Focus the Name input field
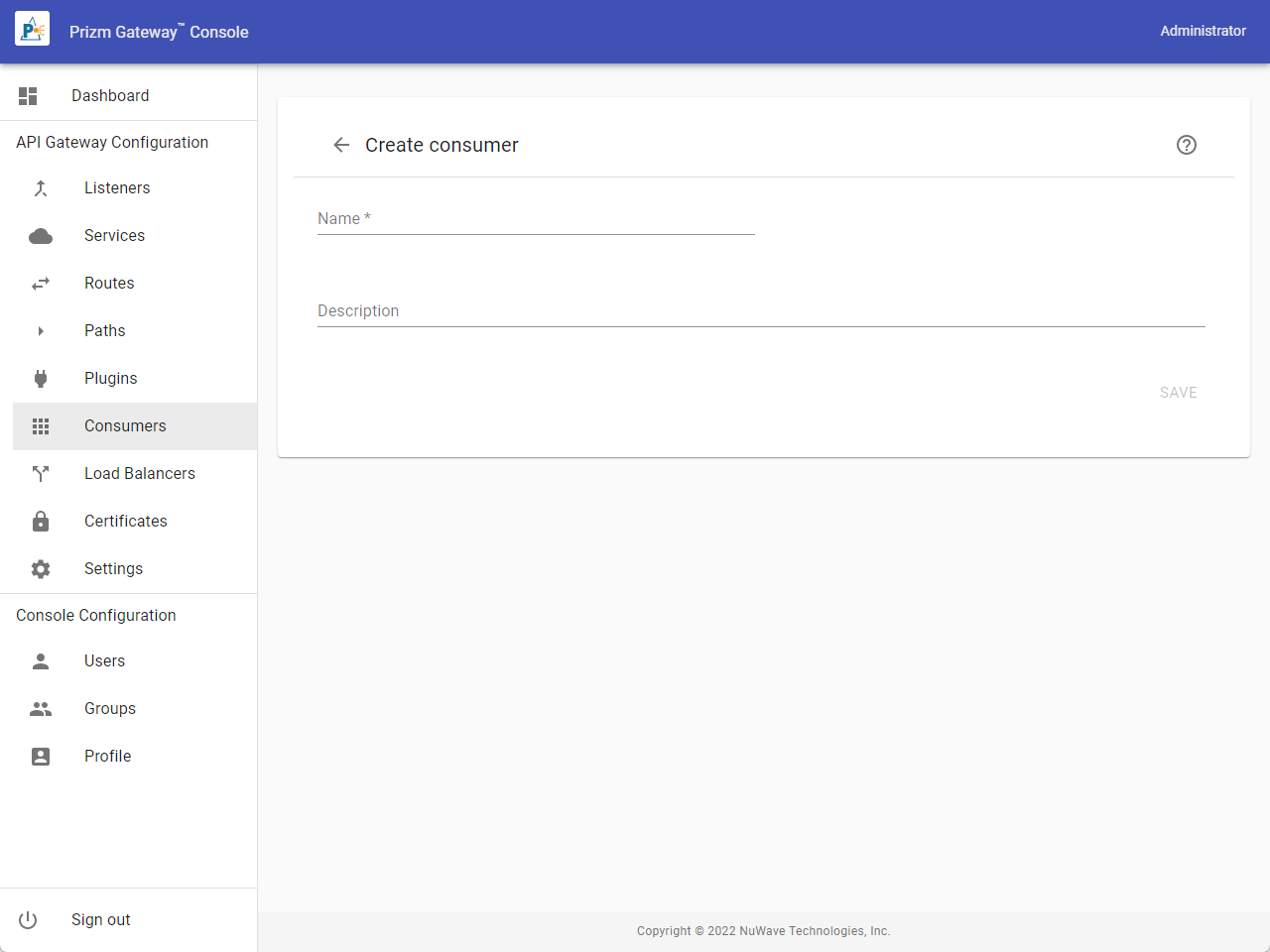 click(x=536, y=219)
